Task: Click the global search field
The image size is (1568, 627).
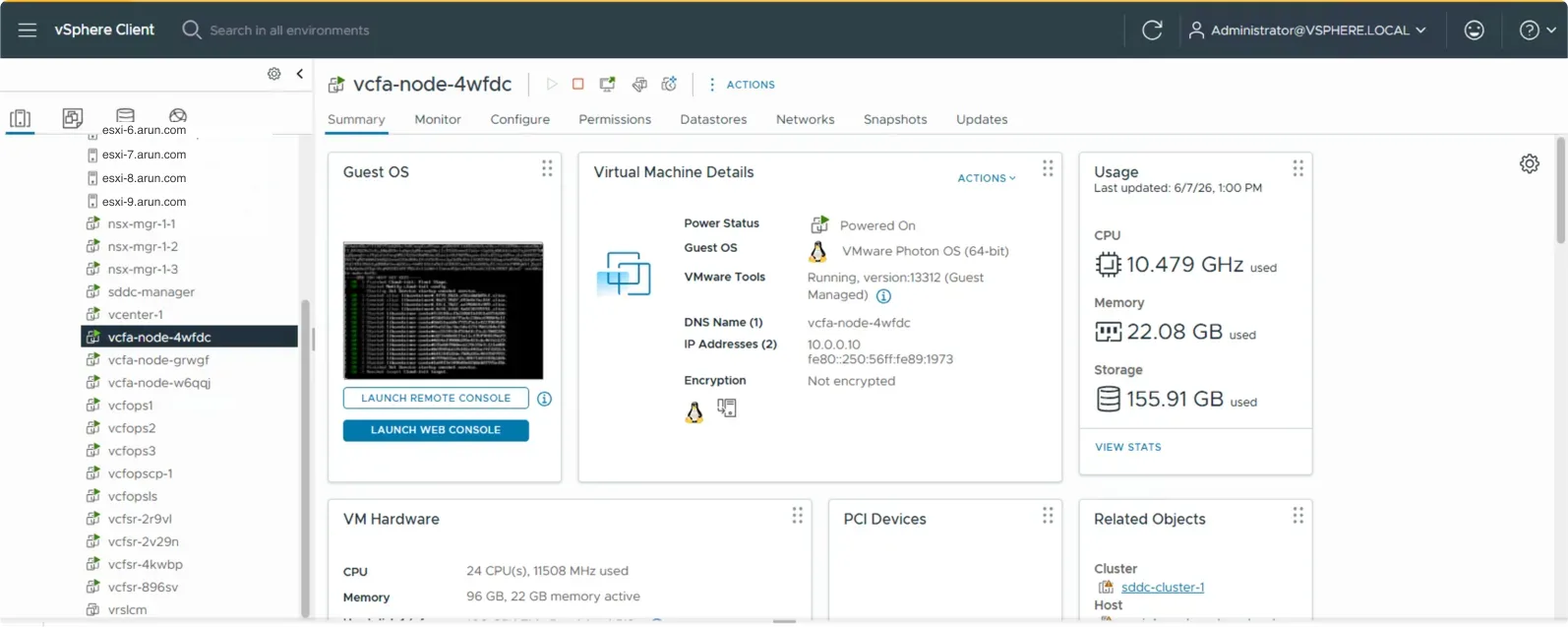Action: click(x=289, y=31)
